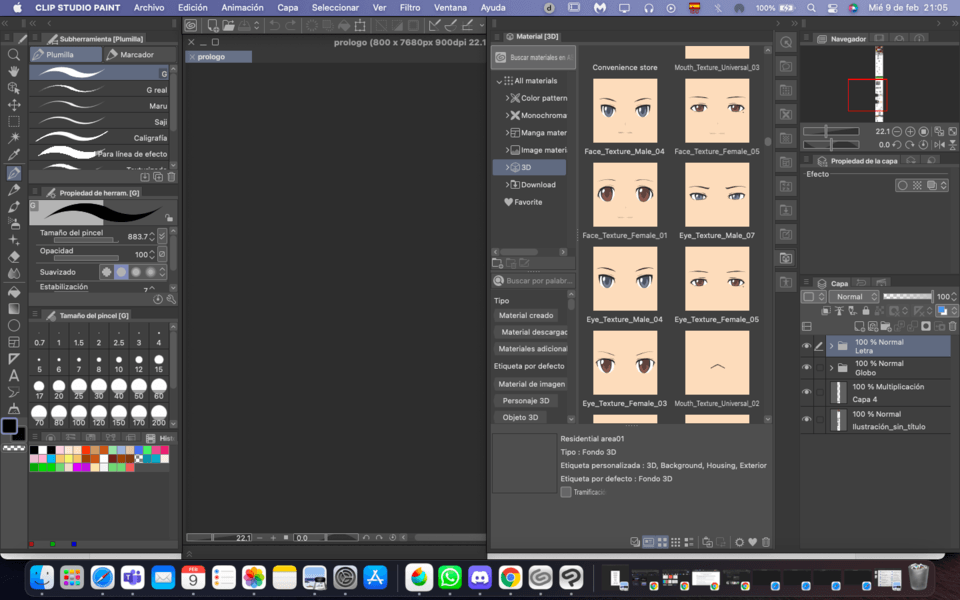Screen dimensions: 960x600
Task: Select the G real pen sub tool
Action: (99, 89)
